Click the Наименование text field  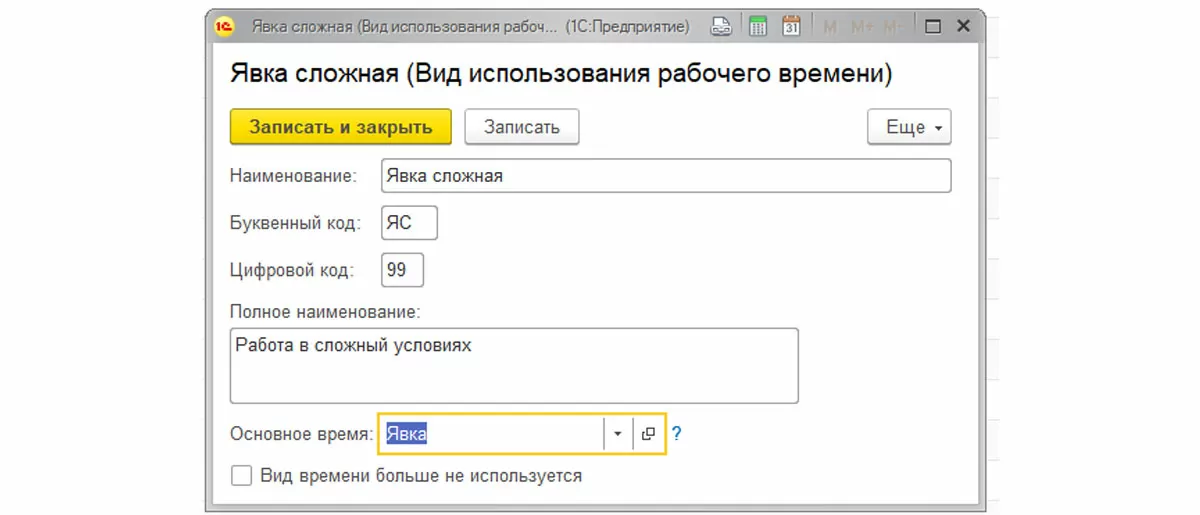tap(666, 176)
